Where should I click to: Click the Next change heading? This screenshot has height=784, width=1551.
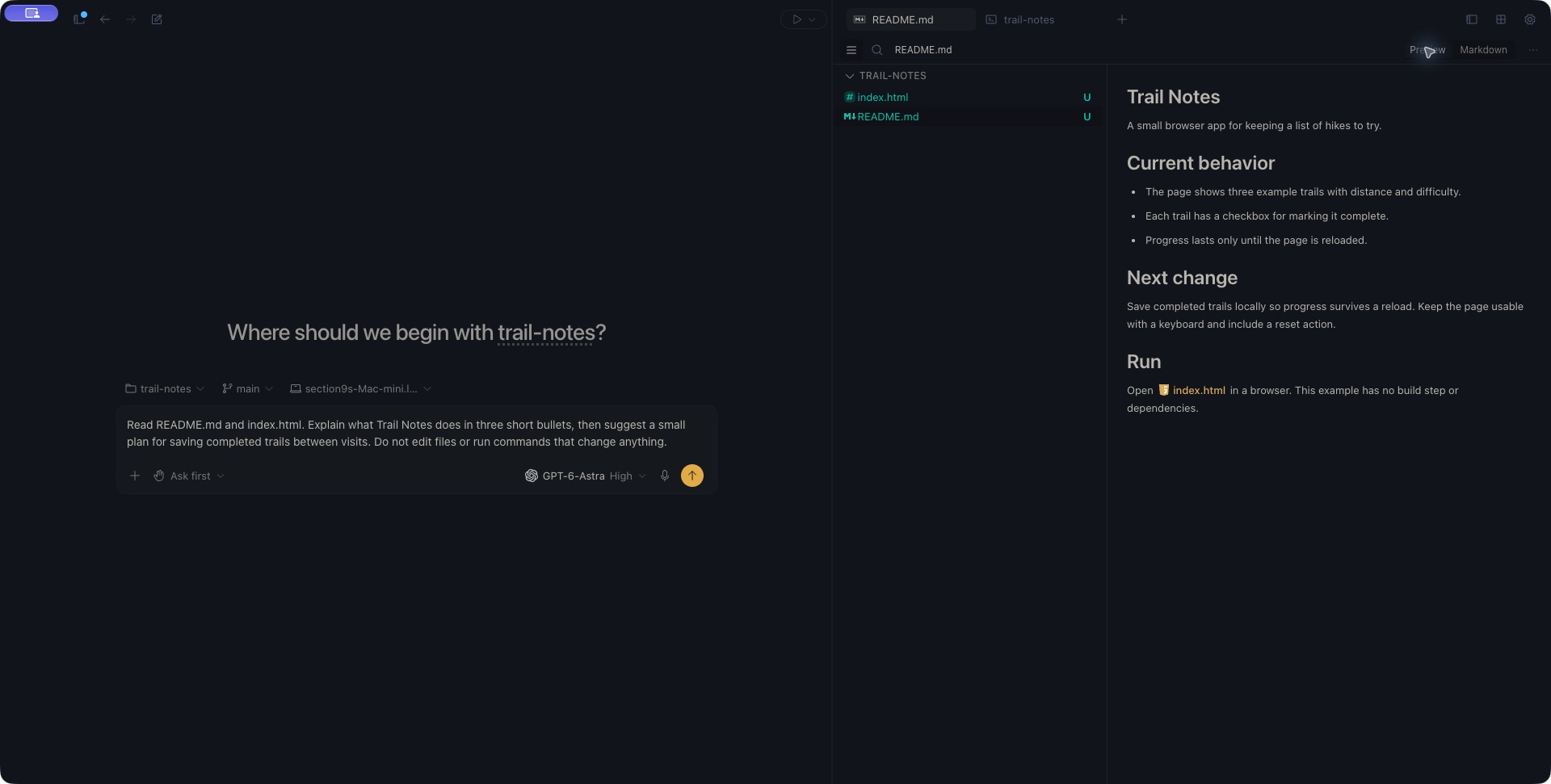pos(1182,278)
